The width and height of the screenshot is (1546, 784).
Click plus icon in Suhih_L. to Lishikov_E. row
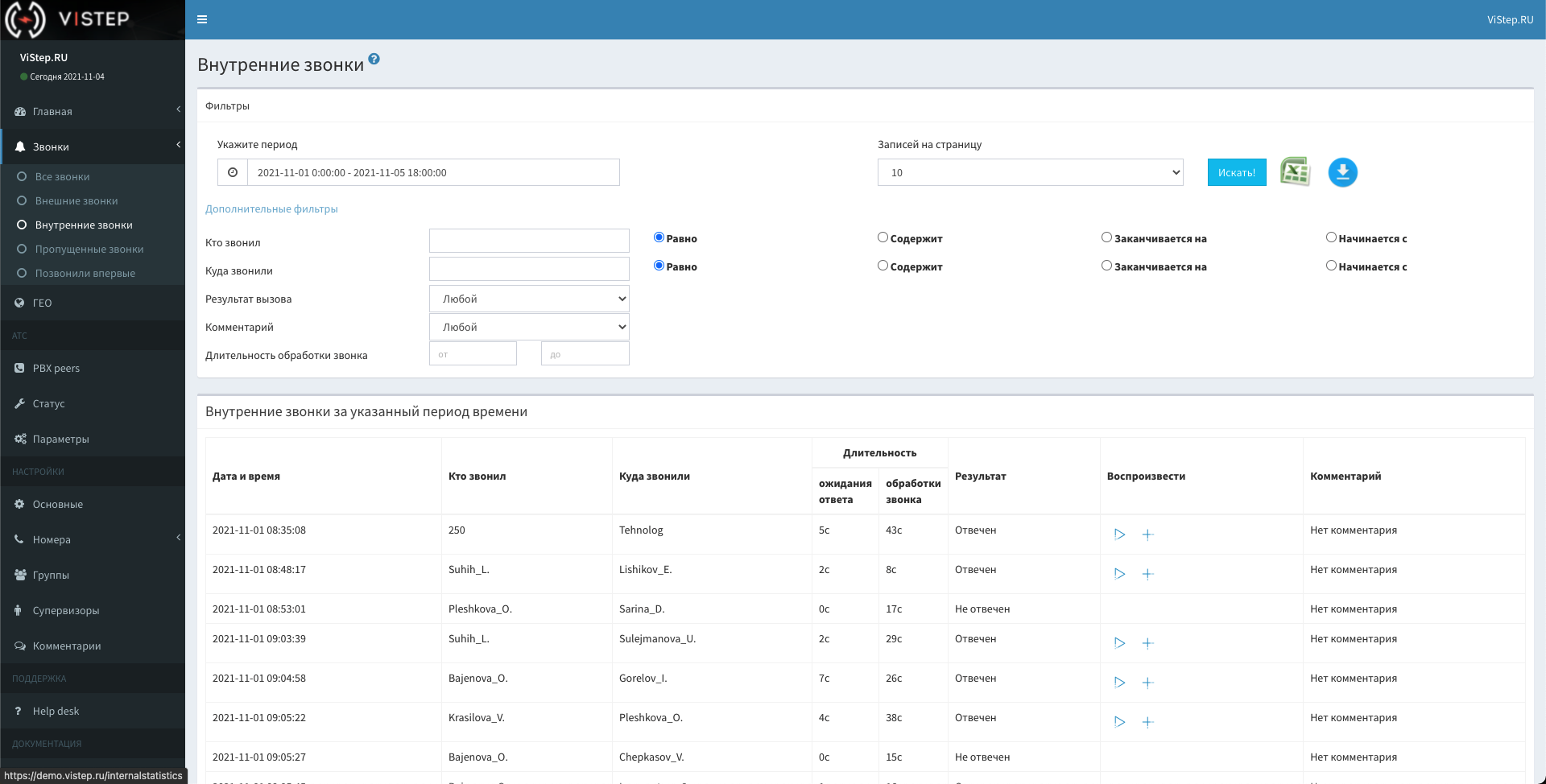tap(1148, 574)
